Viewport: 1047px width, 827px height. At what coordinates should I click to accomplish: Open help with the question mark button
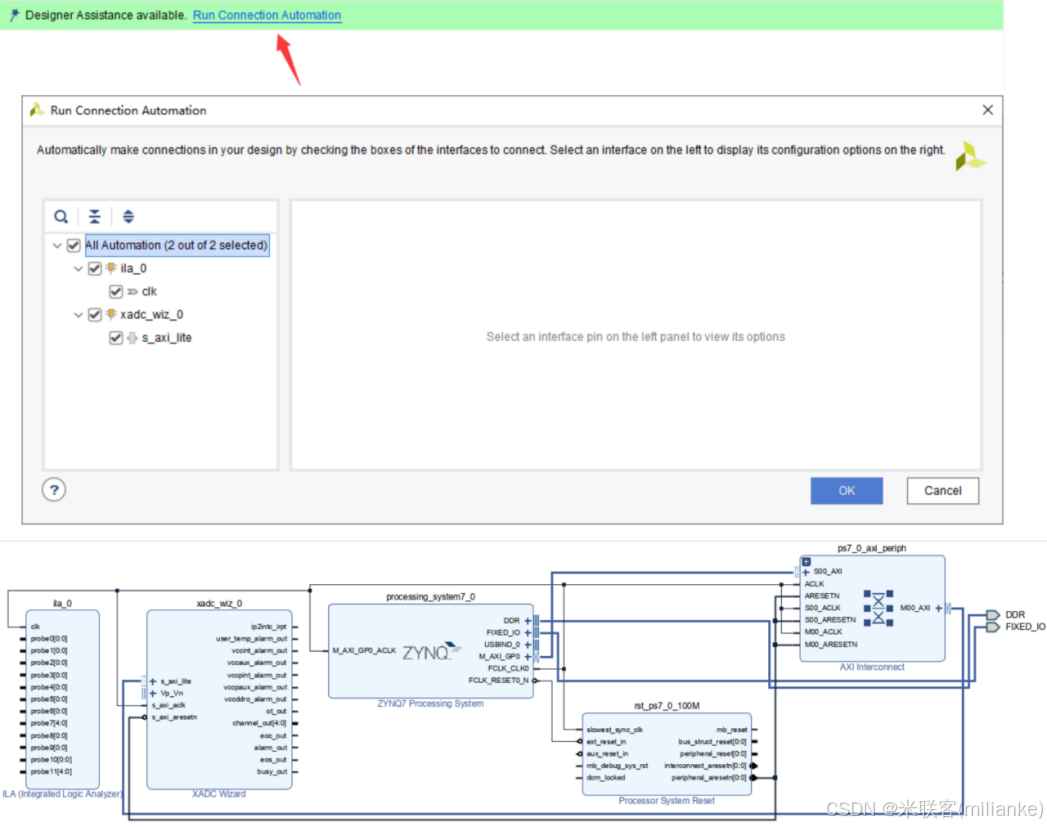[x=54, y=491]
